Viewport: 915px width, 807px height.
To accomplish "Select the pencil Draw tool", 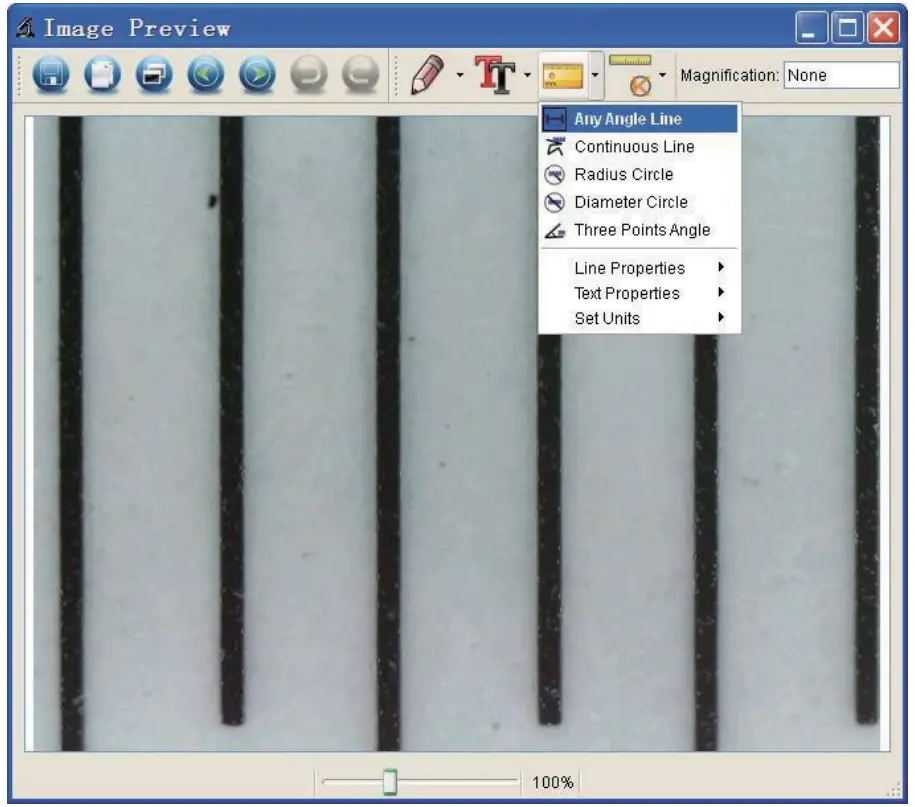I will 428,75.
